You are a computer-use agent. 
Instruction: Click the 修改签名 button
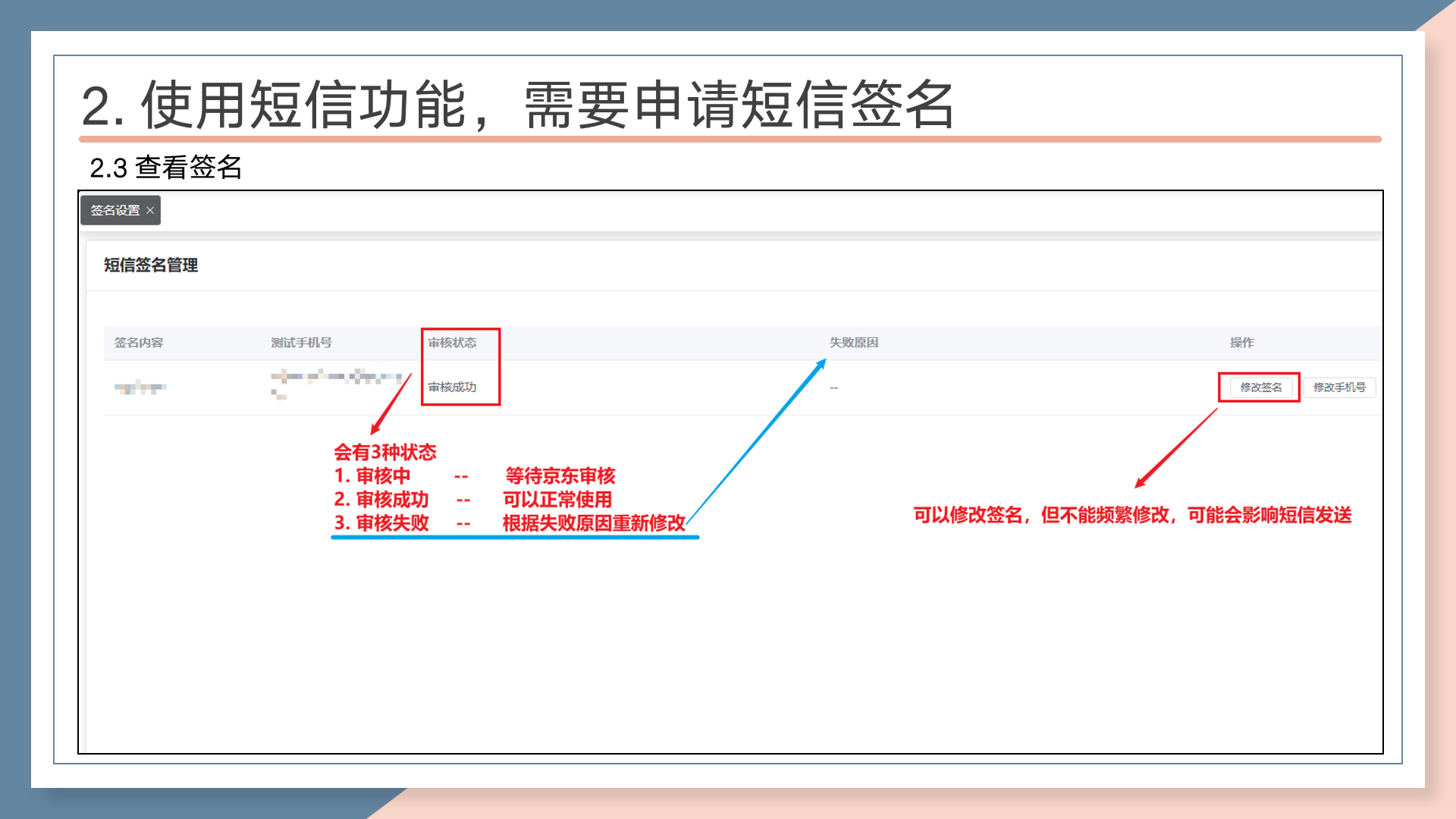click(1260, 388)
